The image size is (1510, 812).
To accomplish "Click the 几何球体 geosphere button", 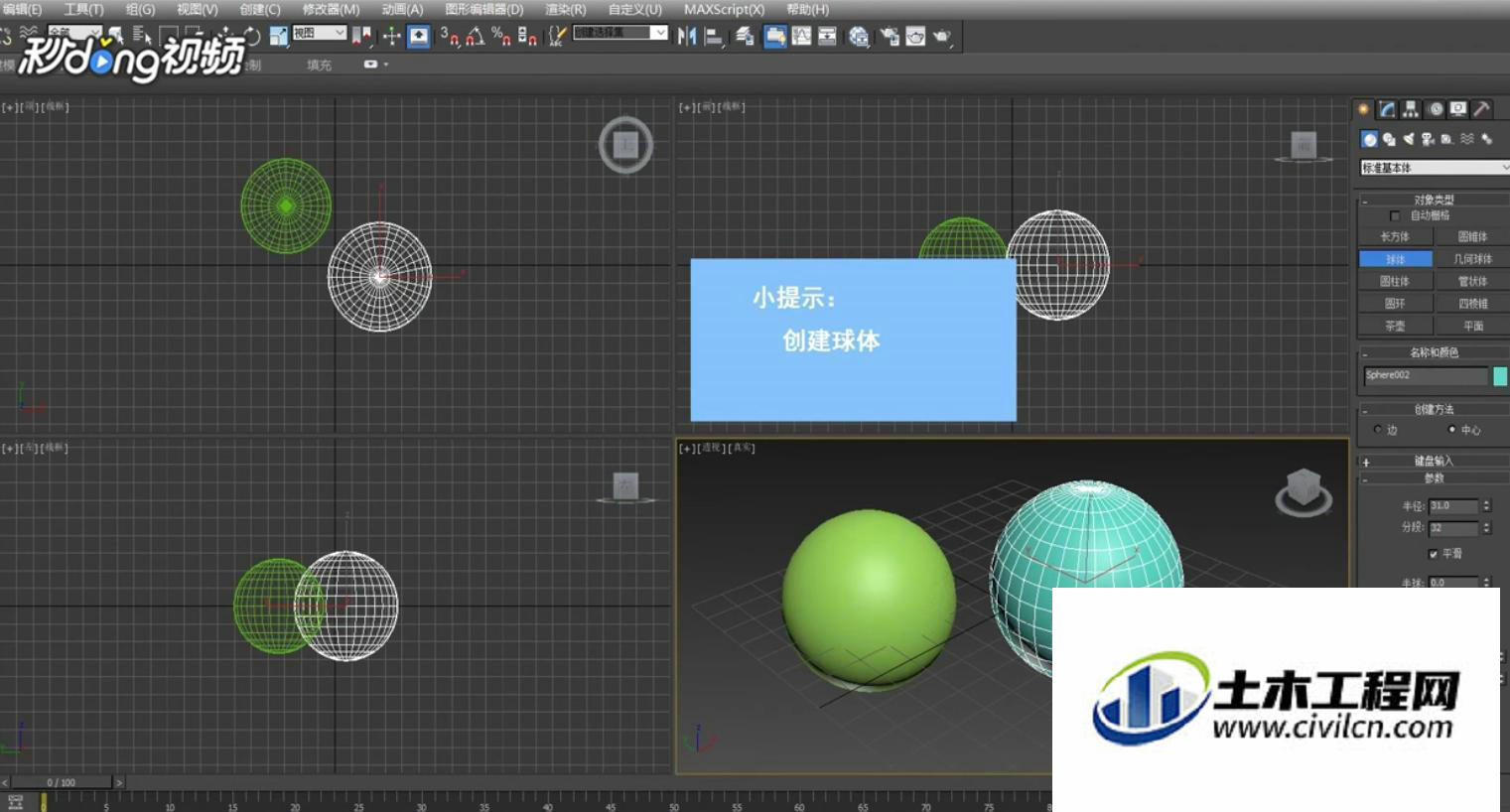I will point(1472,259).
